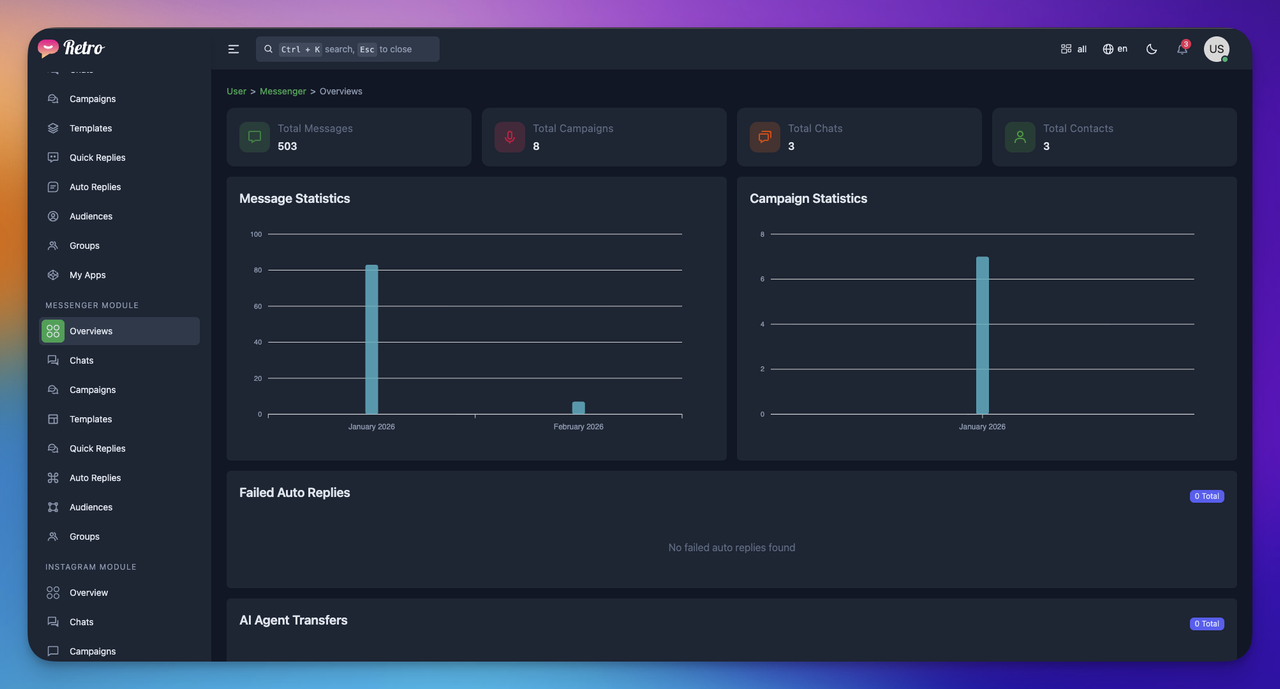Click the Campaign Statistics heading

tap(809, 198)
